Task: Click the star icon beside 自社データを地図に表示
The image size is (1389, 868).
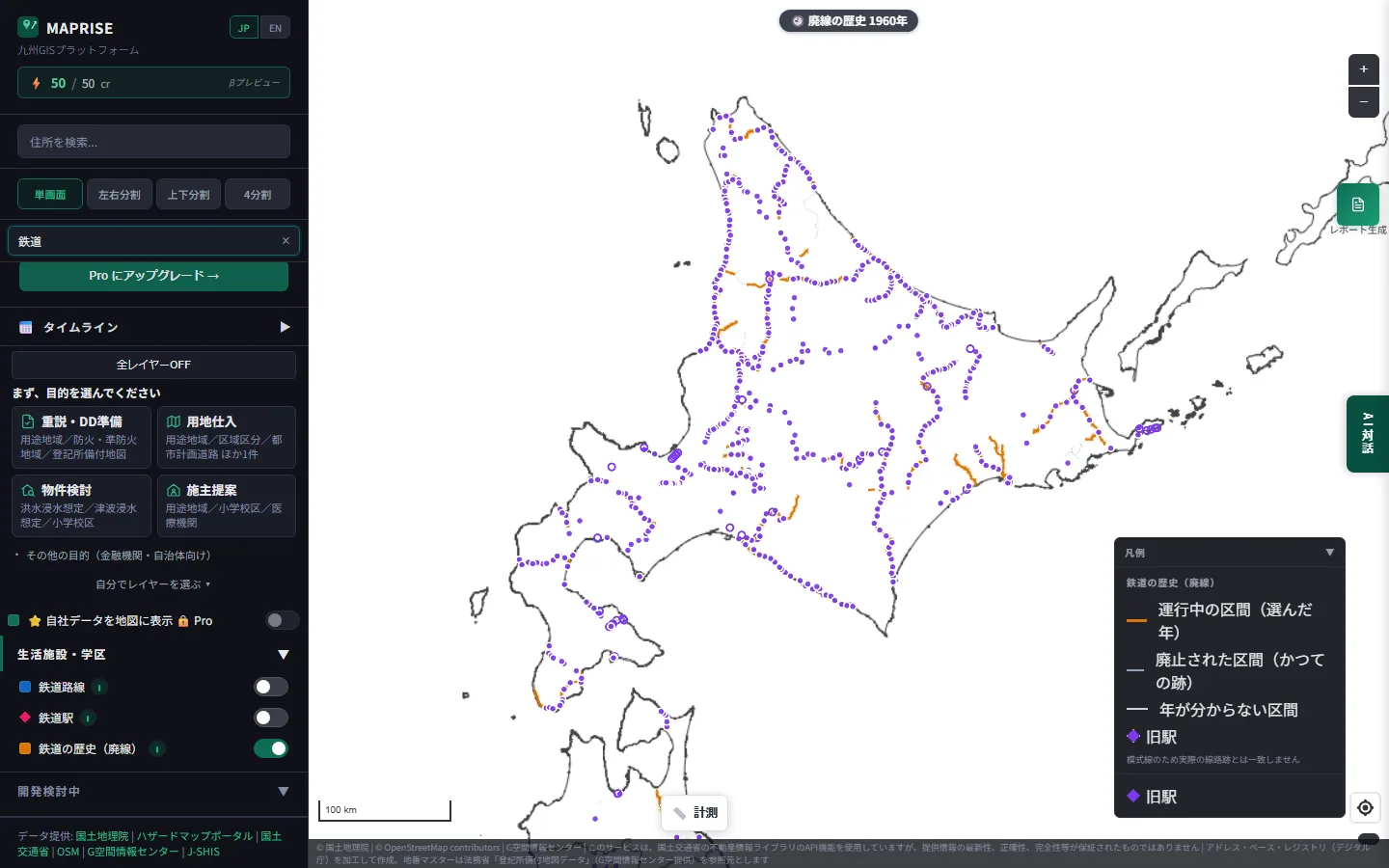Action: click(x=35, y=621)
